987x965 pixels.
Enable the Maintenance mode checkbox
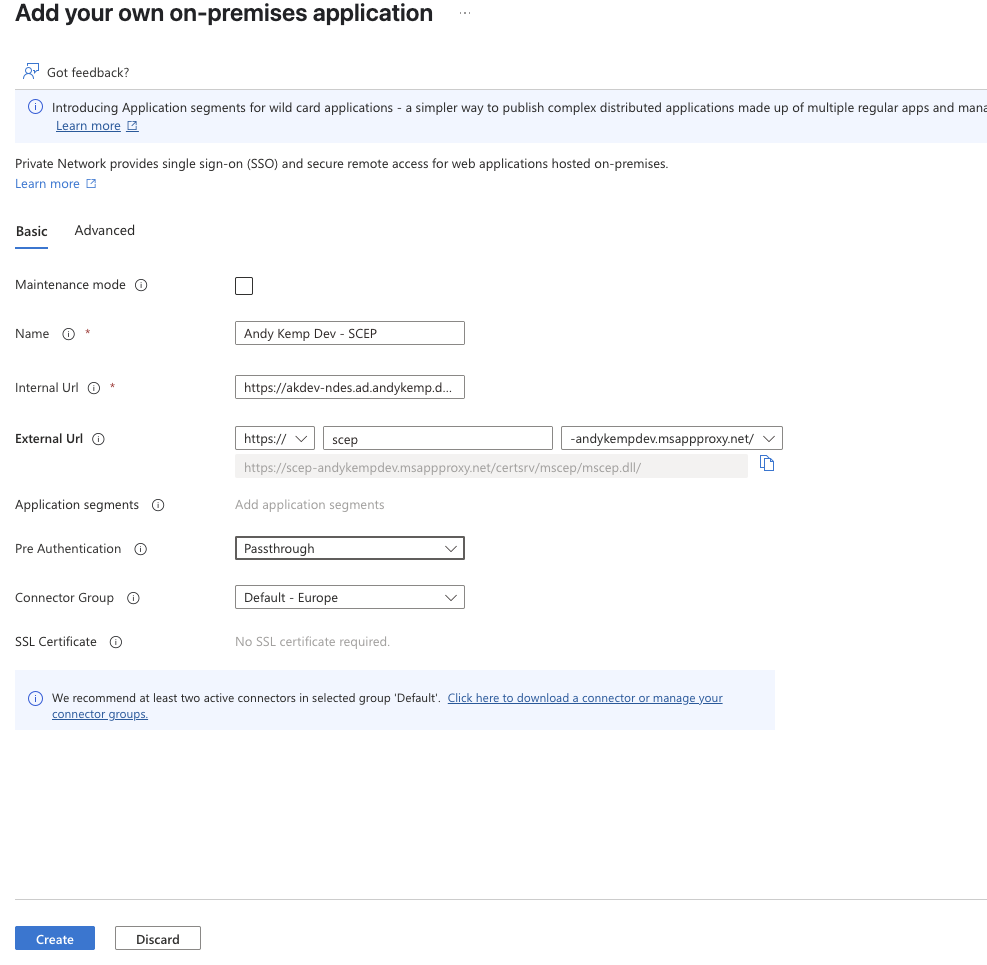(244, 286)
